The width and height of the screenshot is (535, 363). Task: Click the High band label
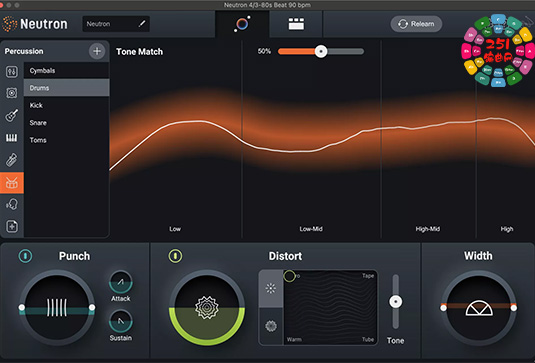(x=507, y=229)
